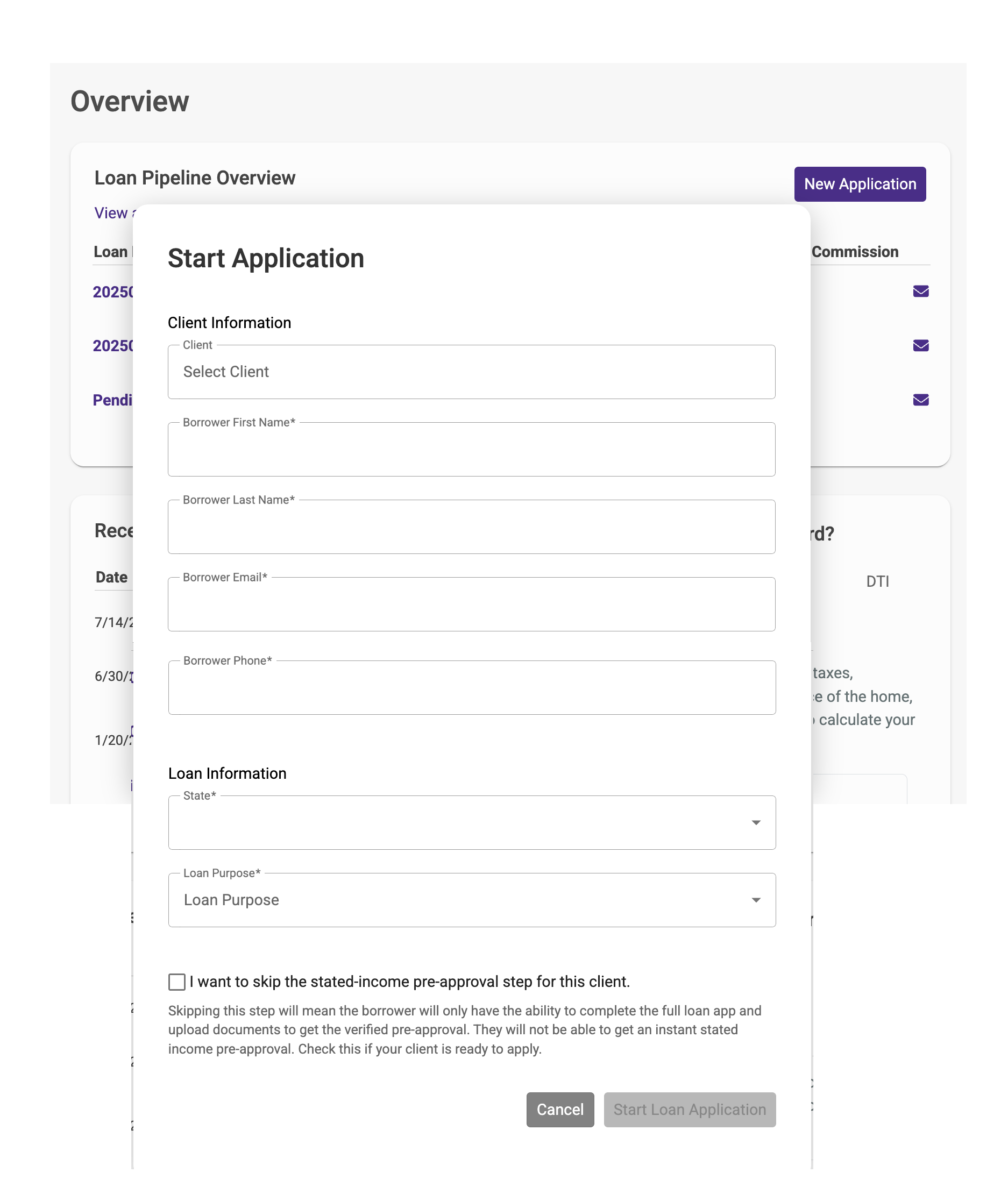This screenshot has height=1194, width=1008.
Task: Click third row's envelope email icon
Action: (x=920, y=400)
